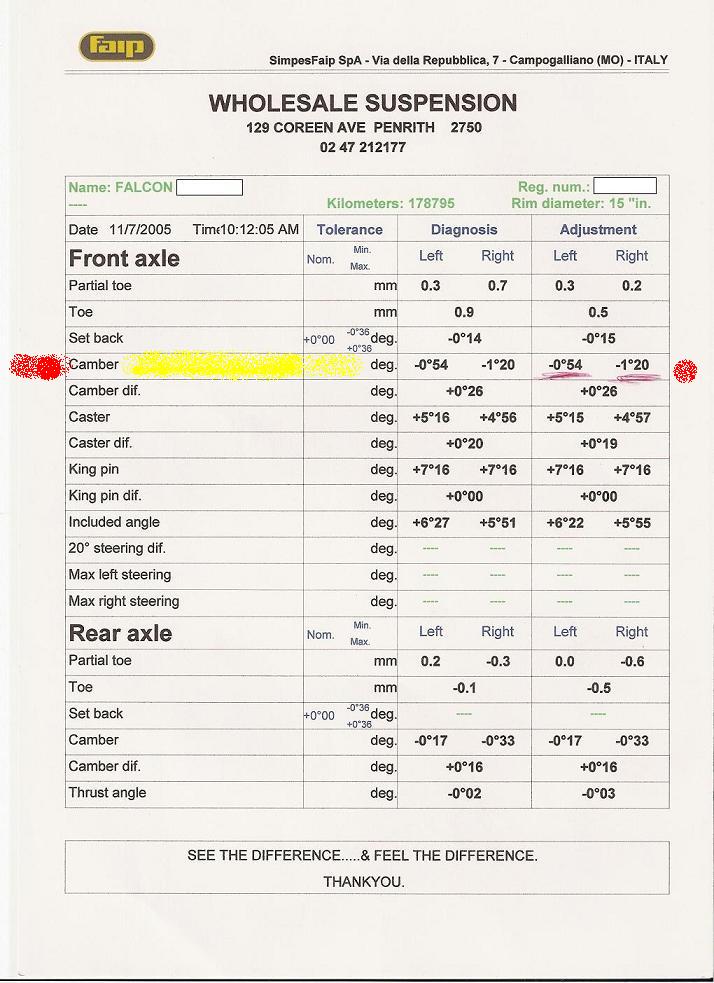Click the red dot at the right page edge
Screen dimensions: 714x983
click(685, 372)
